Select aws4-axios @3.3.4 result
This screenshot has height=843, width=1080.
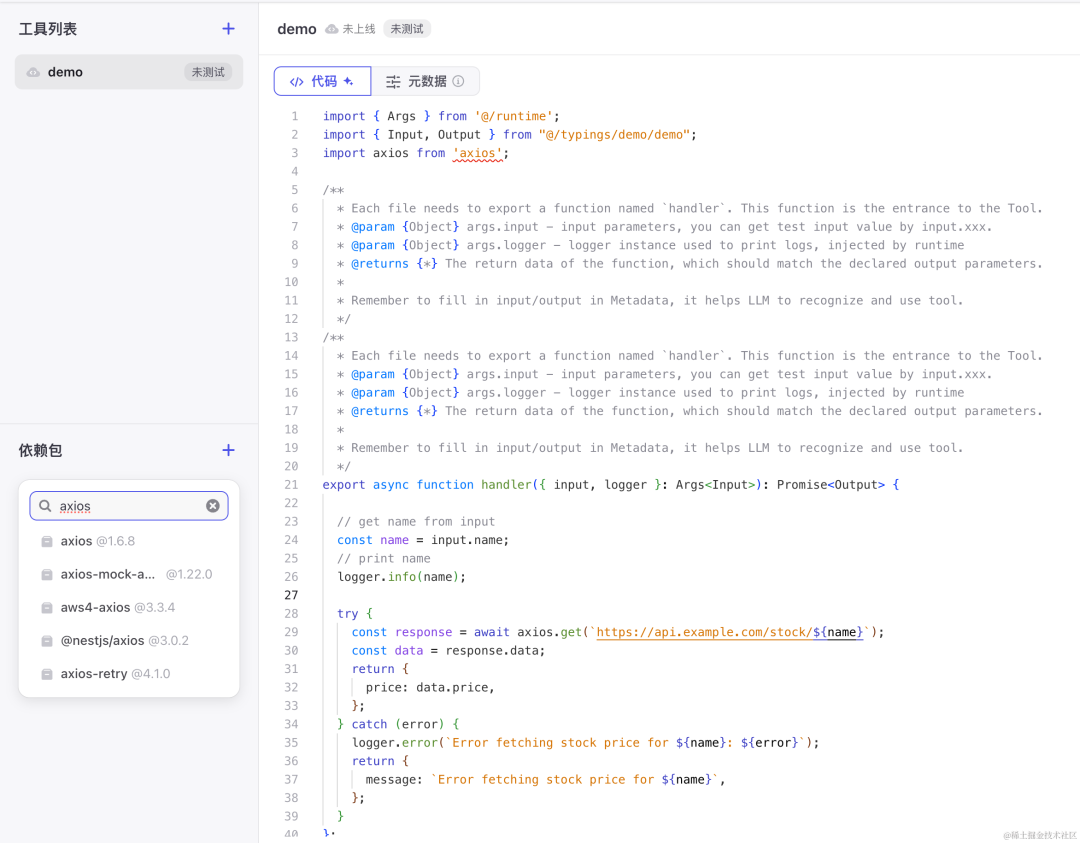click(129, 607)
